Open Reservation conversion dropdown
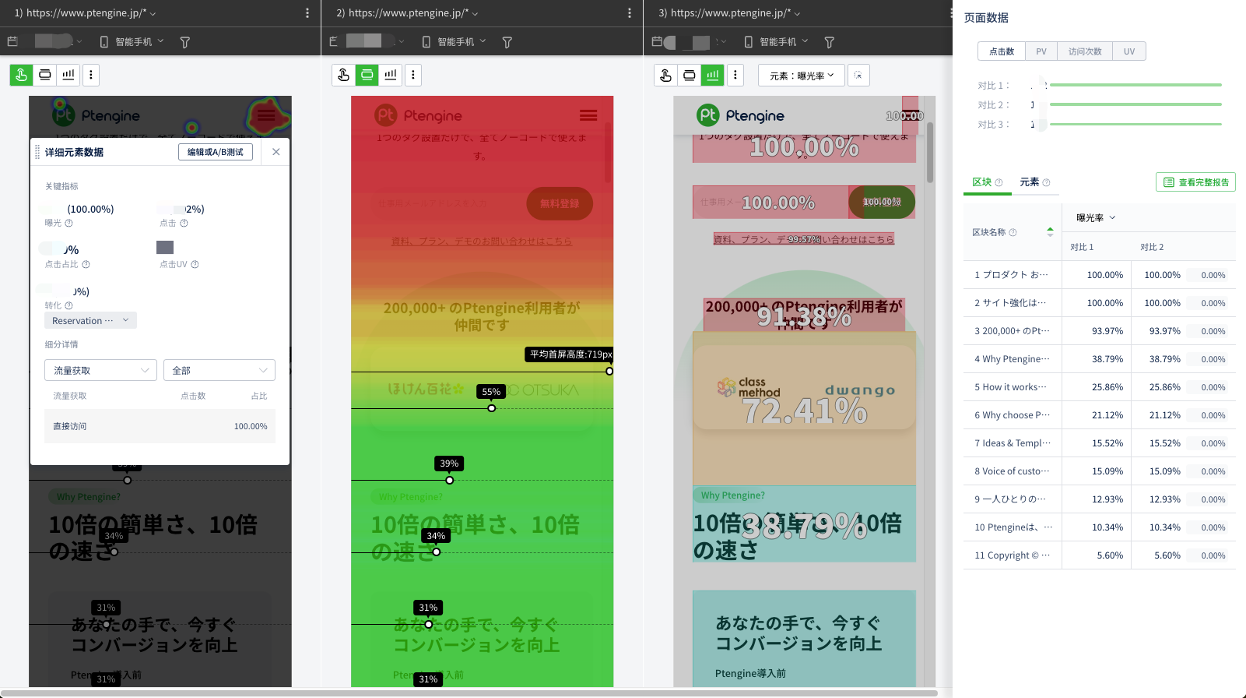Image resolution: width=1246 pixels, height=698 pixels. pyautogui.click(x=90, y=321)
